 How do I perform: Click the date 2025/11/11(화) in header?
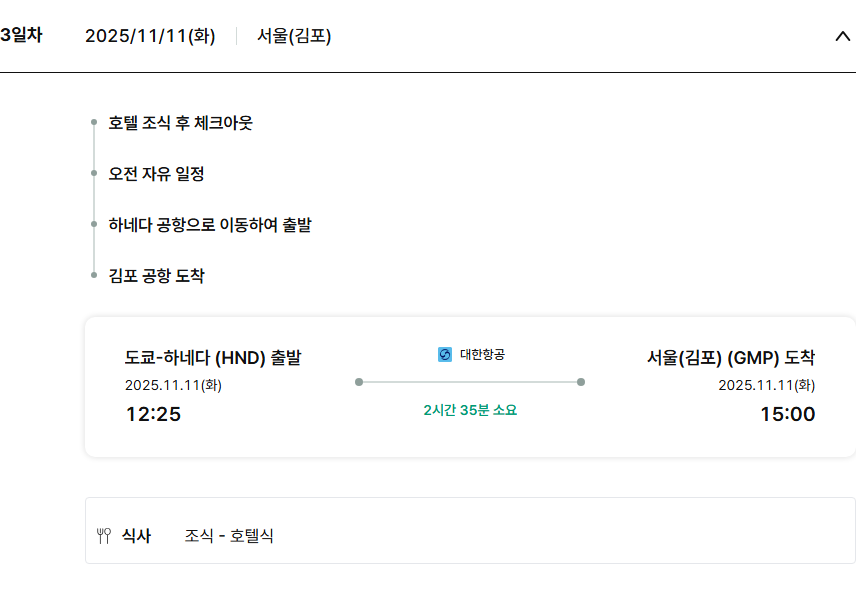pos(150,36)
